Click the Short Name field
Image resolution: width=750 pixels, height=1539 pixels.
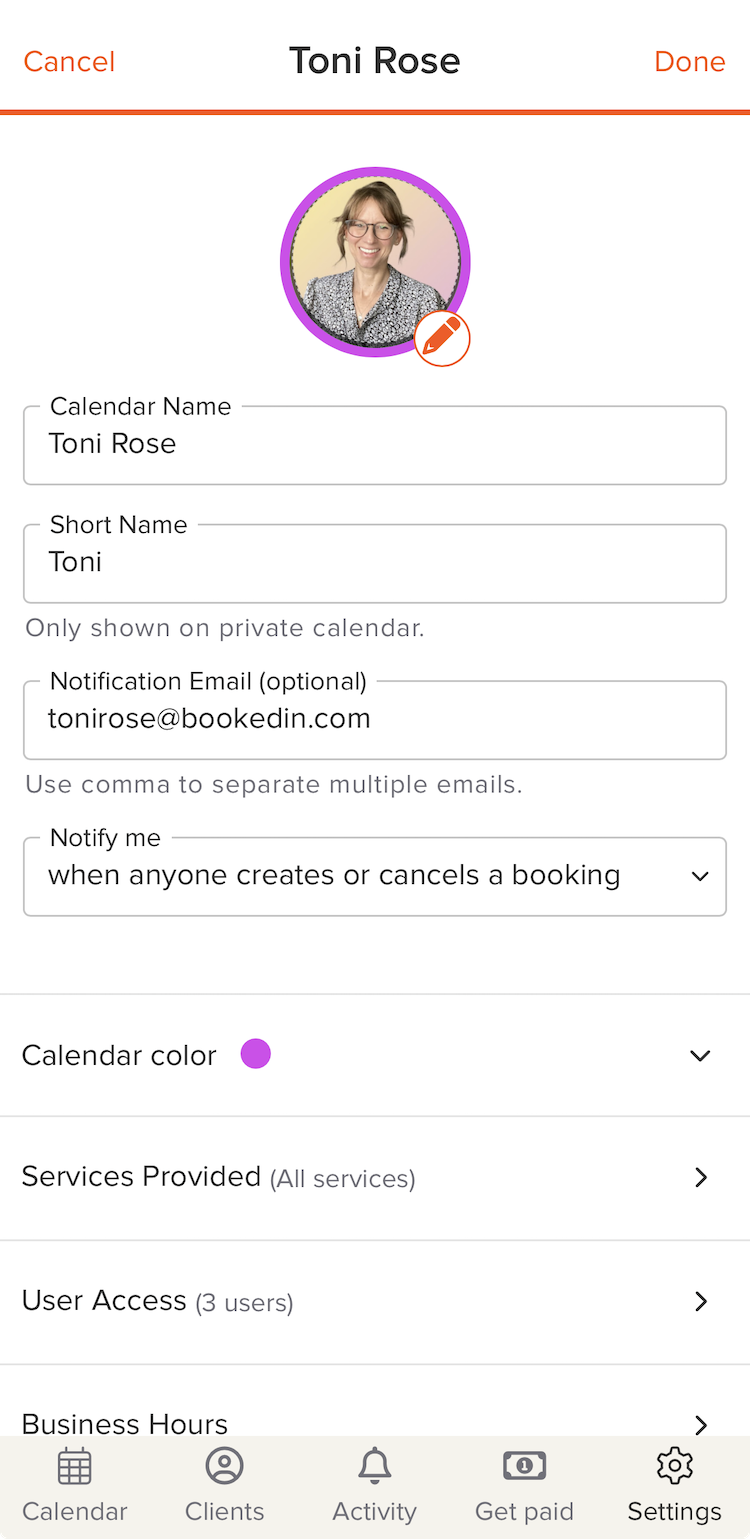pyautogui.click(x=375, y=563)
